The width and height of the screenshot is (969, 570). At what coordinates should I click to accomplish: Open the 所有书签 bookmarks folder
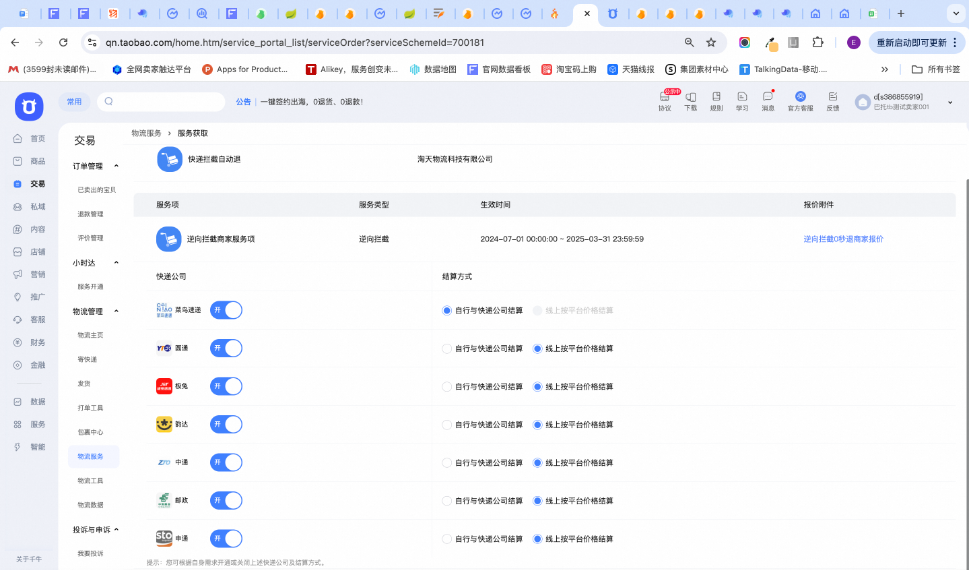click(936, 69)
